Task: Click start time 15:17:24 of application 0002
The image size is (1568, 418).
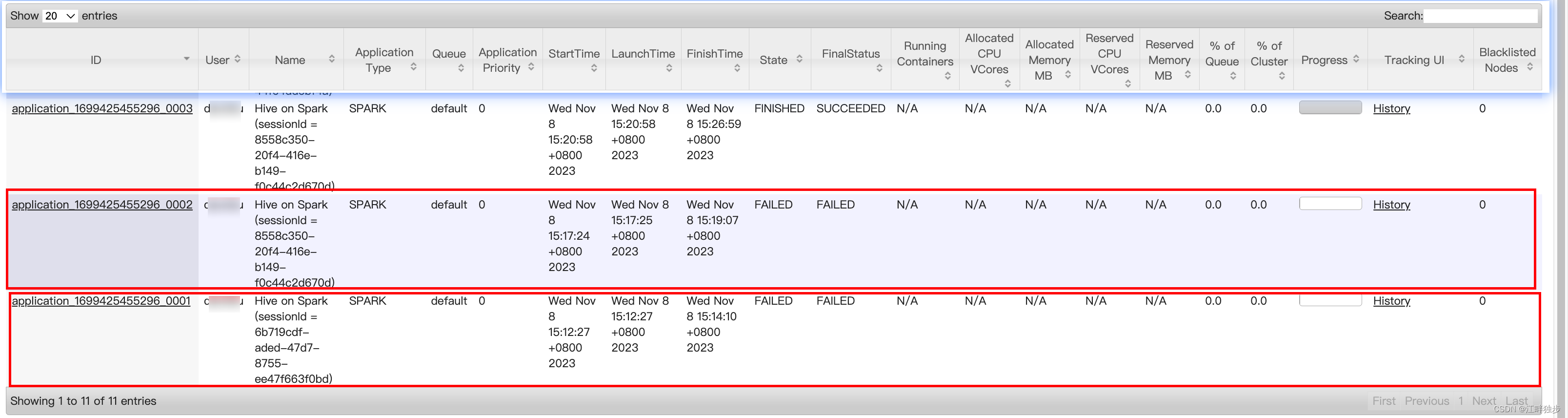Action: [570, 236]
